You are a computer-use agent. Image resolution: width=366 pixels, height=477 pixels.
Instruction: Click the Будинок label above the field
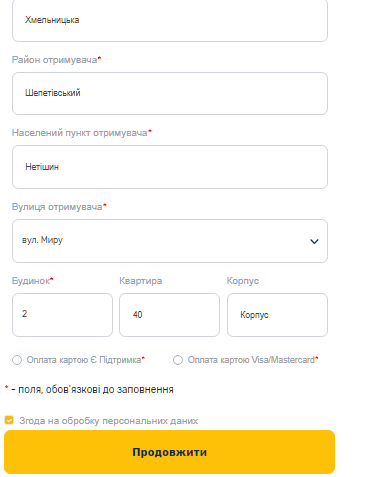coord(32,281)
